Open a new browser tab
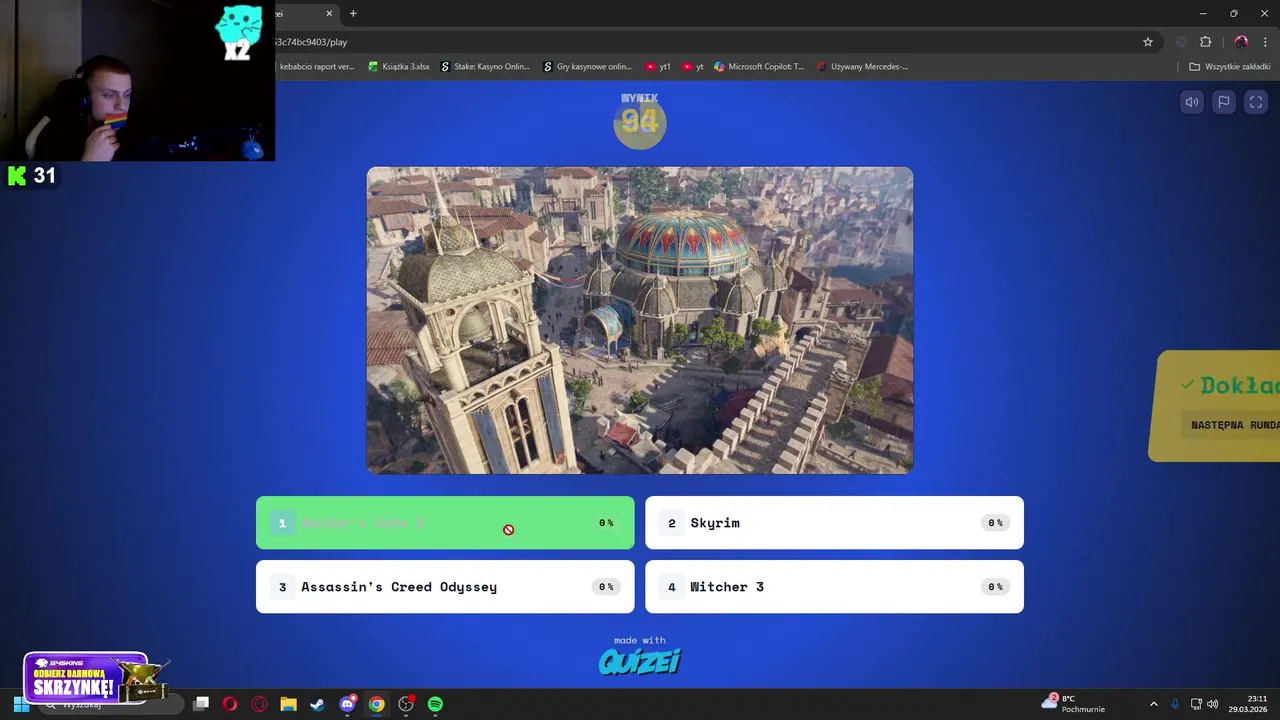1280x720 pixels. [353, 13]
